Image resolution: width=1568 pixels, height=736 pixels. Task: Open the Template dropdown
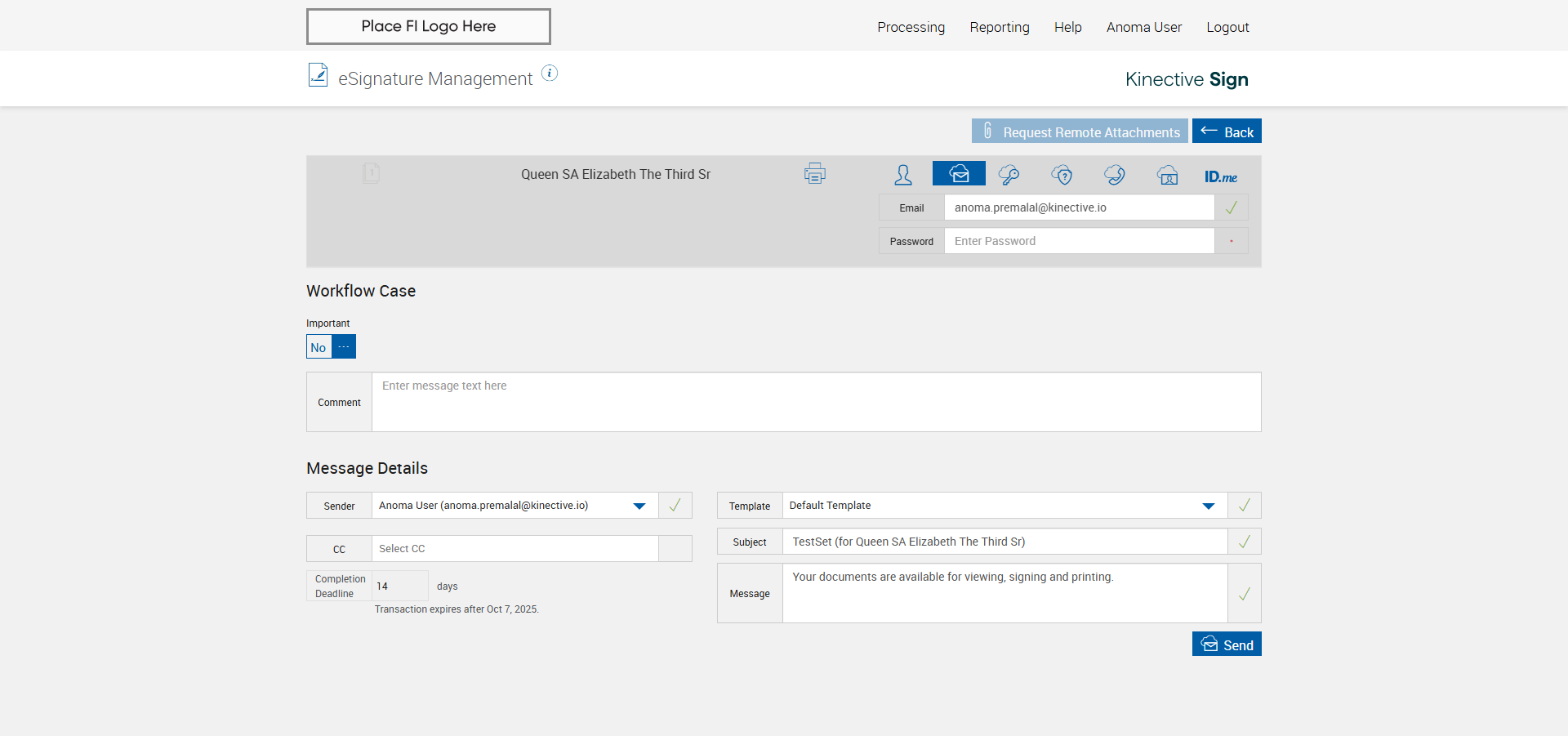point(1208,506)
